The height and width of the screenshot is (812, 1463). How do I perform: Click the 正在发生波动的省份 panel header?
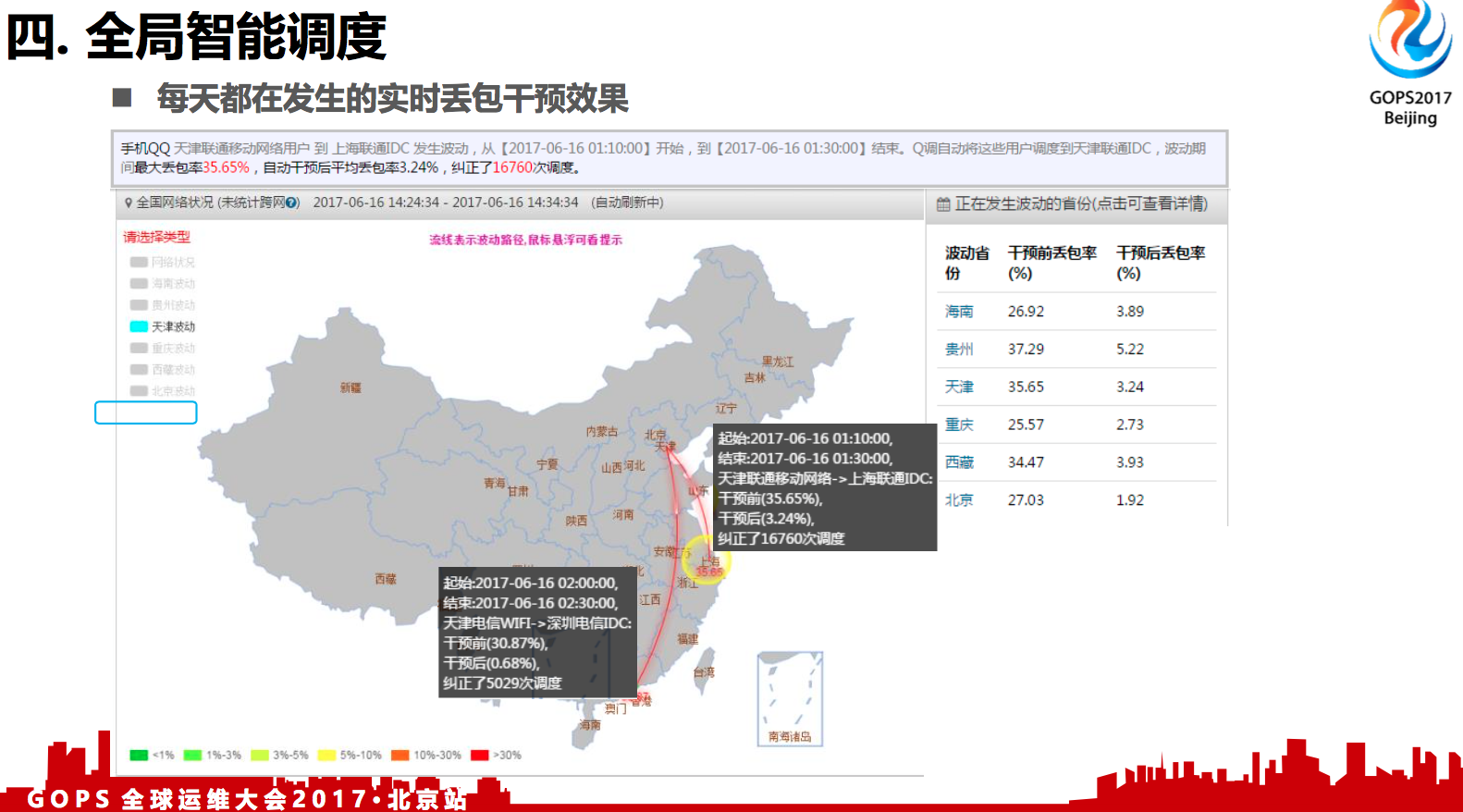[x=1076, y=204]
